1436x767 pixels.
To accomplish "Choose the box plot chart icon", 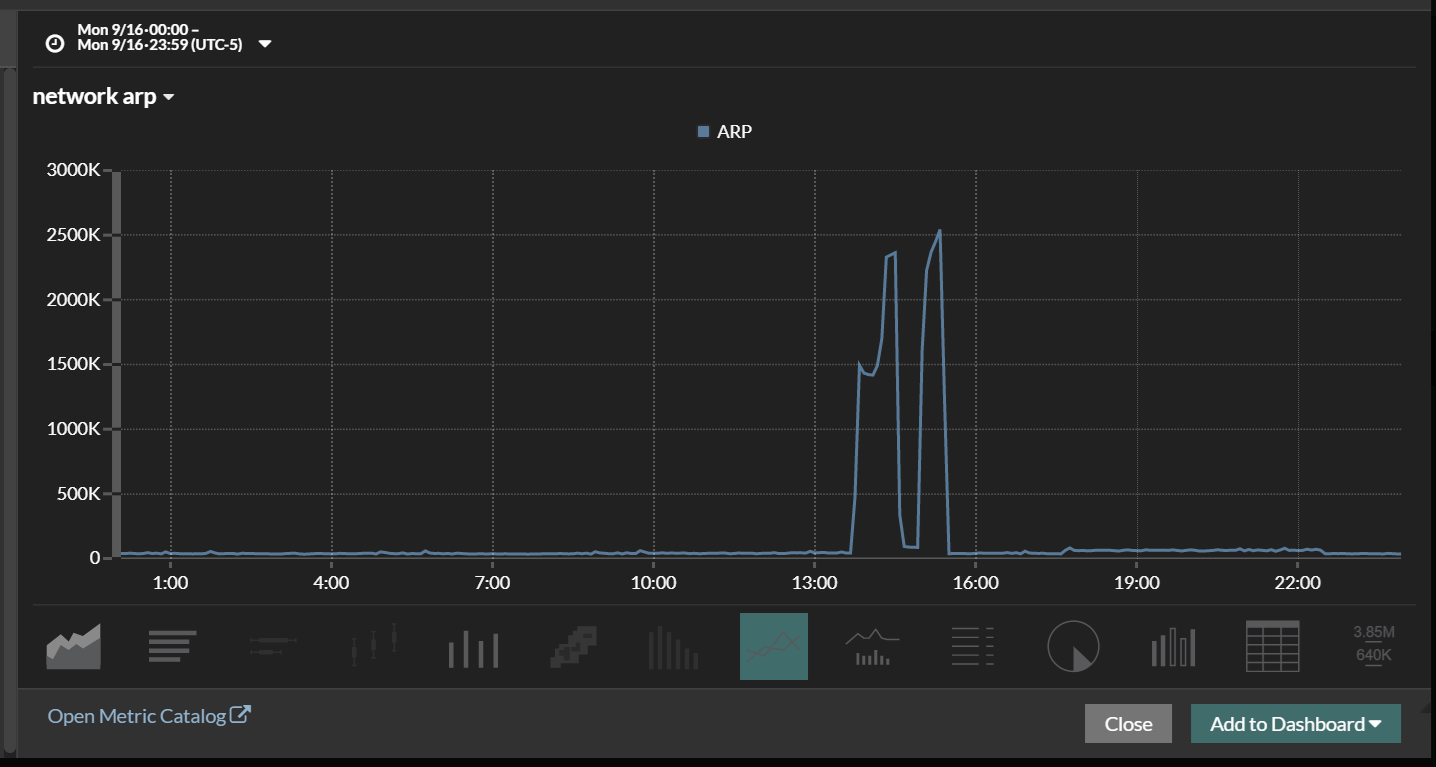I will 273,647.
